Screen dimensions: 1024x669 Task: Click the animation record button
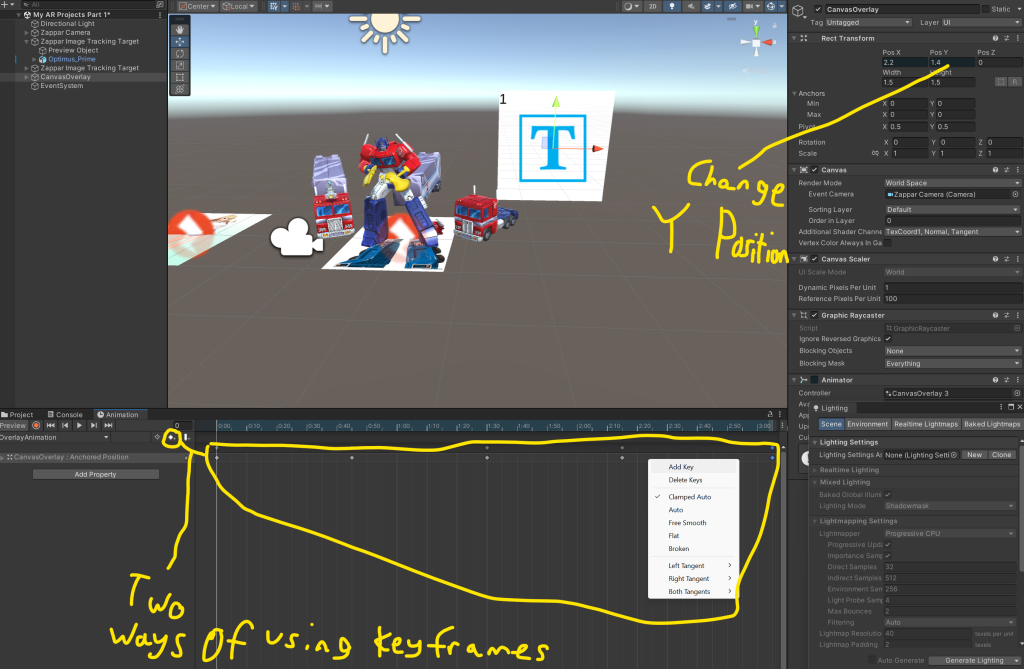click(x=36, y=426)
